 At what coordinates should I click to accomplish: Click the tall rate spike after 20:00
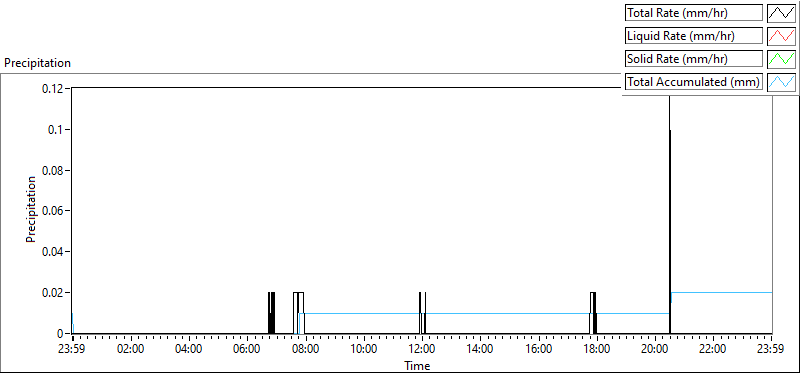click(669, 214)
